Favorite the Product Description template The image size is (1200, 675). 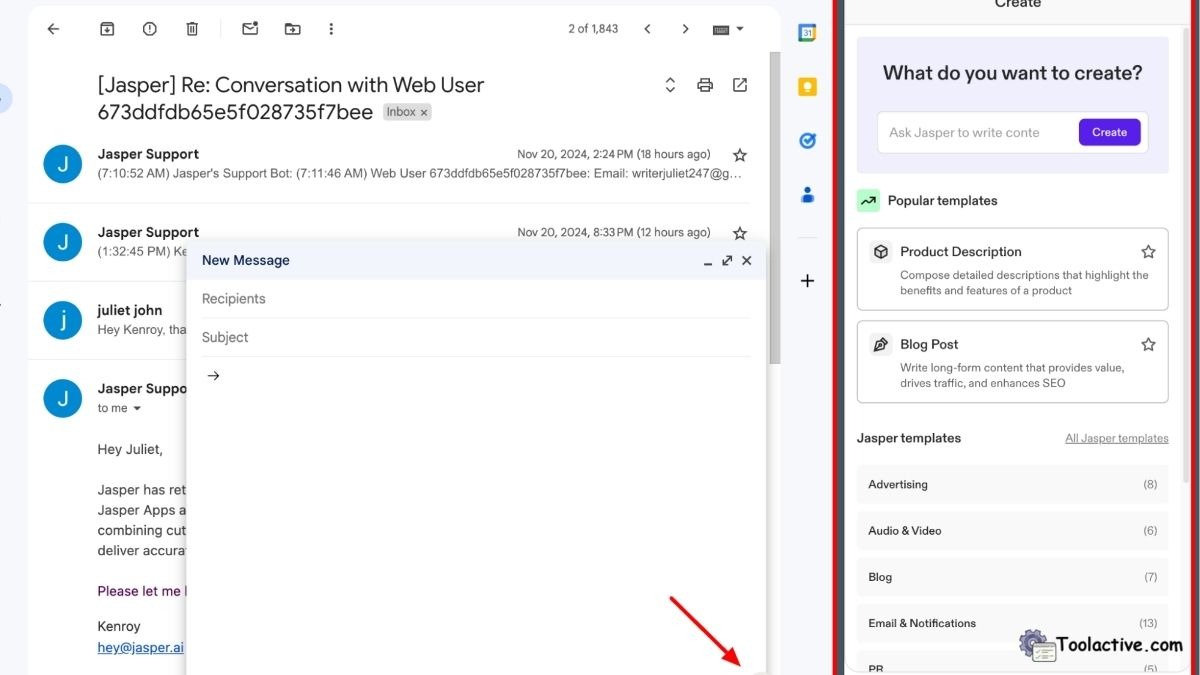1148,252
